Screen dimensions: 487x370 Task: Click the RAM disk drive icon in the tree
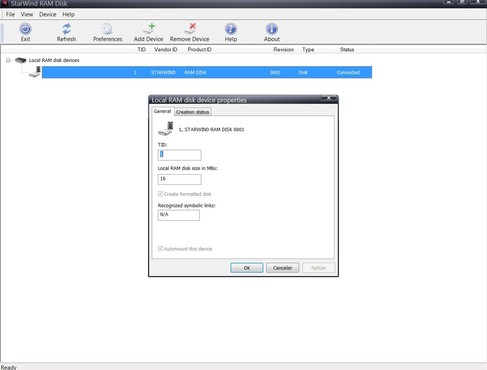point(35,72)
